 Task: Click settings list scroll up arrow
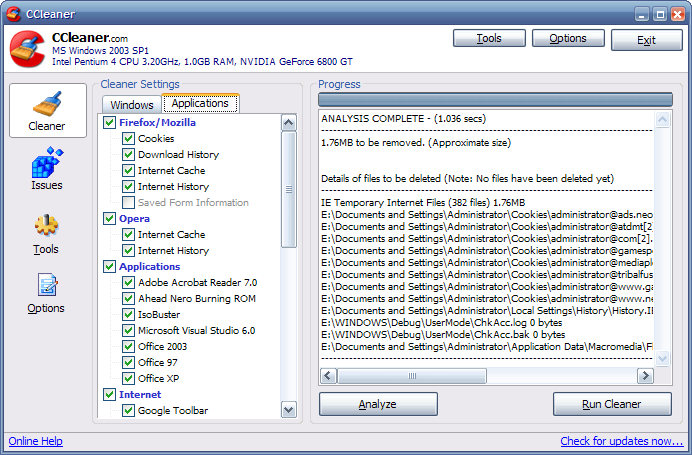[x=289, y=123]
